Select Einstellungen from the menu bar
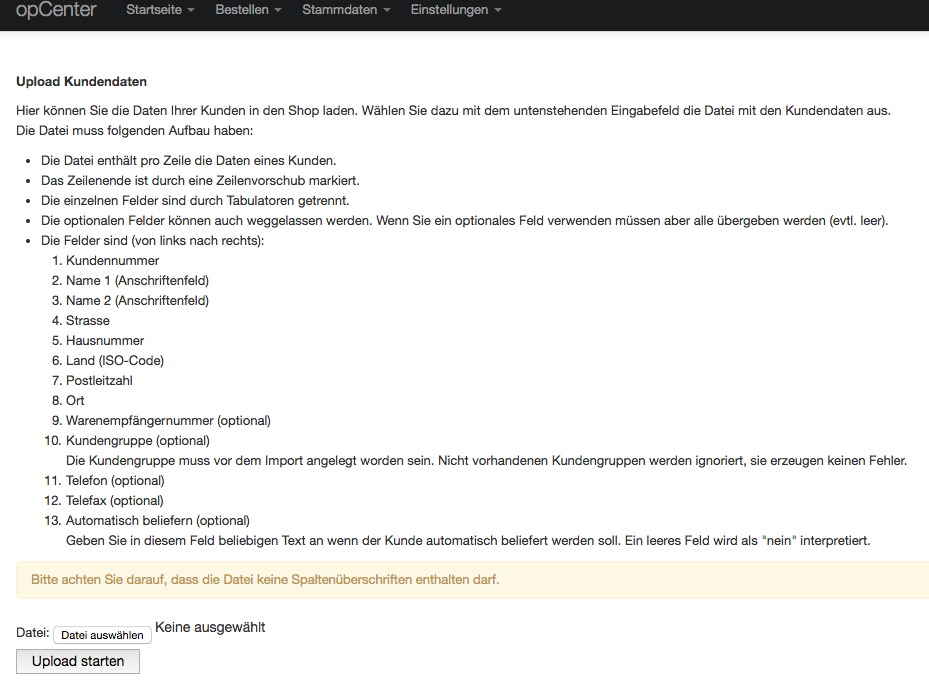The height and width of the screenshot is (686, 929). (450, 11)
